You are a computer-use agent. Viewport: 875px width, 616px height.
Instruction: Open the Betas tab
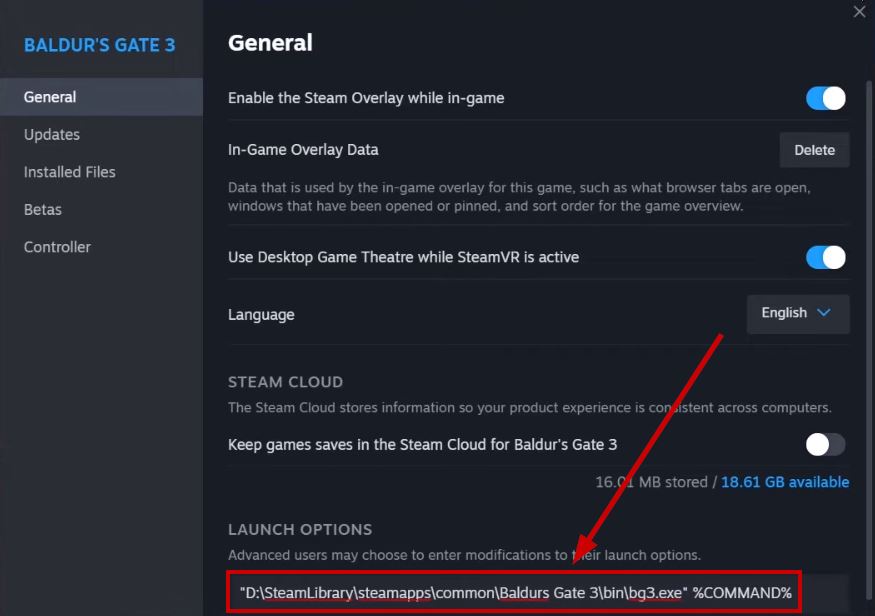[x=43, y=209]
